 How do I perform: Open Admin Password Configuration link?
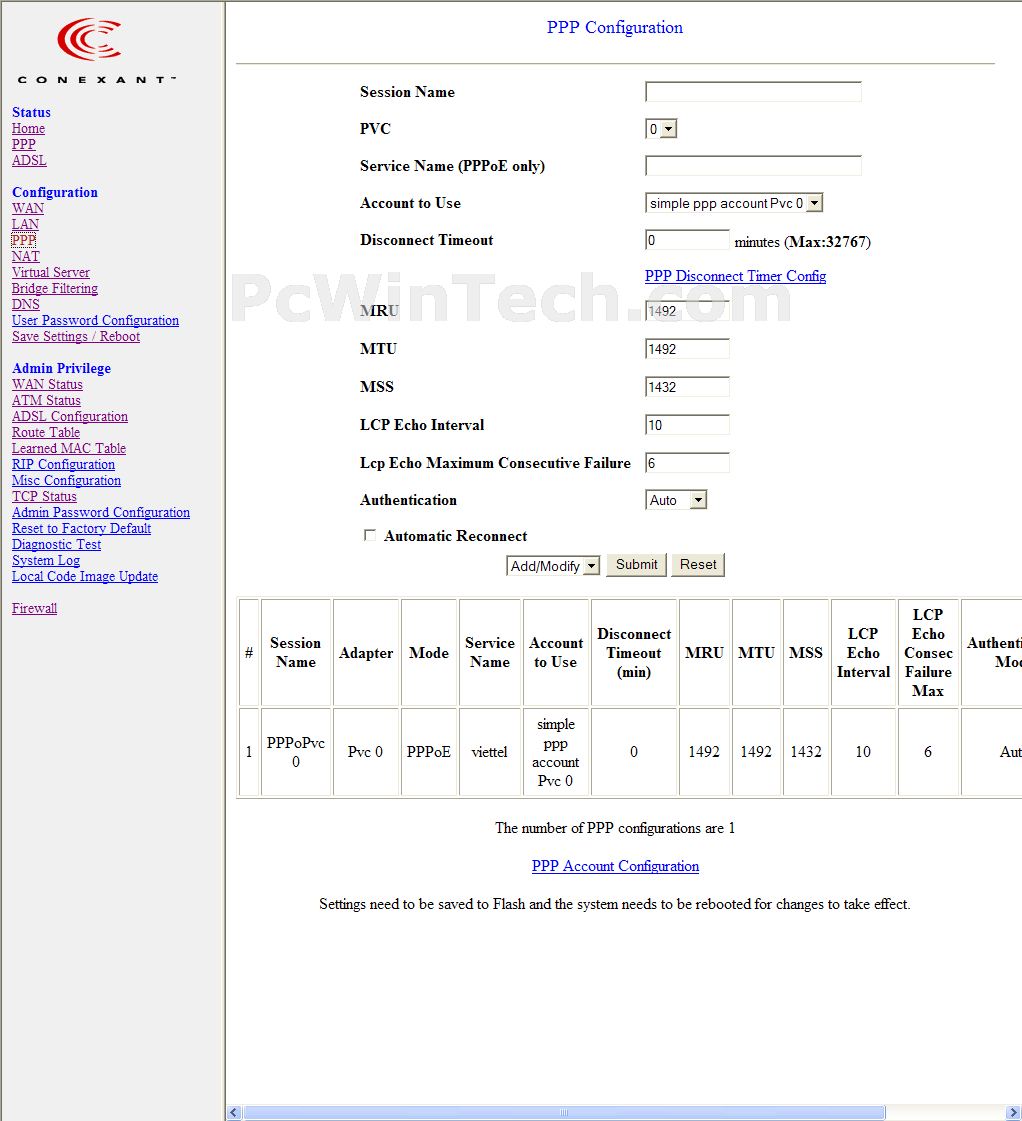click(x=101, y=513)
